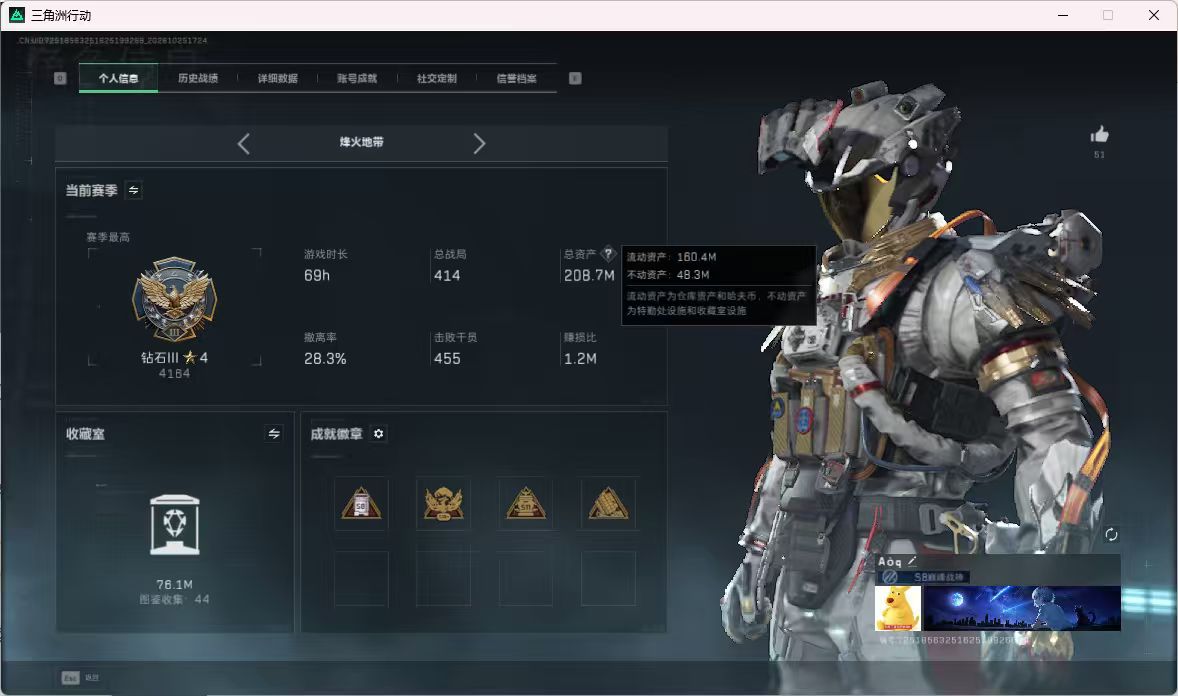Image resolution: width=1178 pixels, height=696 pixels.
Task: Open the 详细数据 tab
Action: (x=278, y=78)
